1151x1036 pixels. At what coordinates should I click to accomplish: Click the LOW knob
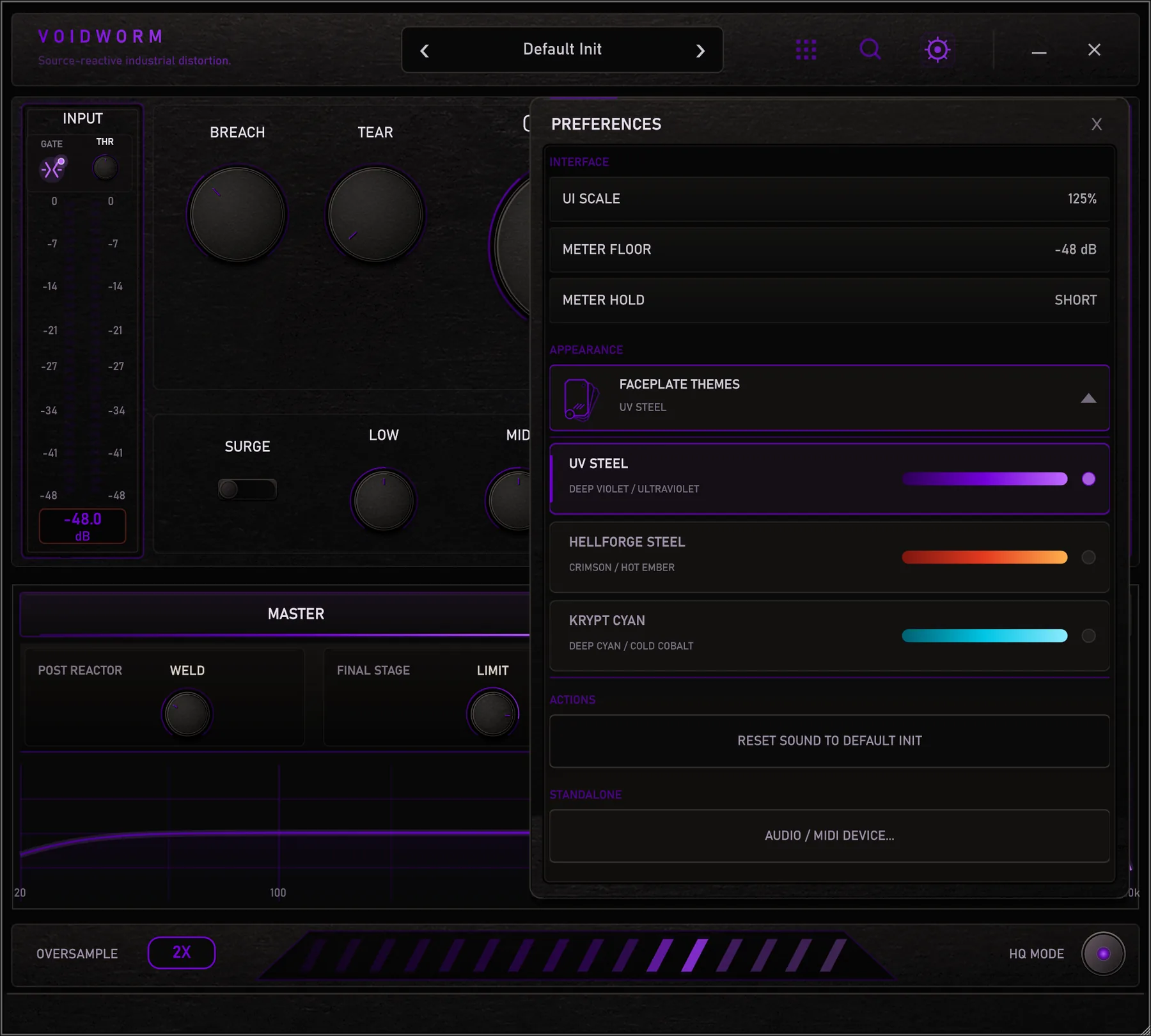click(x=384, y=500)
